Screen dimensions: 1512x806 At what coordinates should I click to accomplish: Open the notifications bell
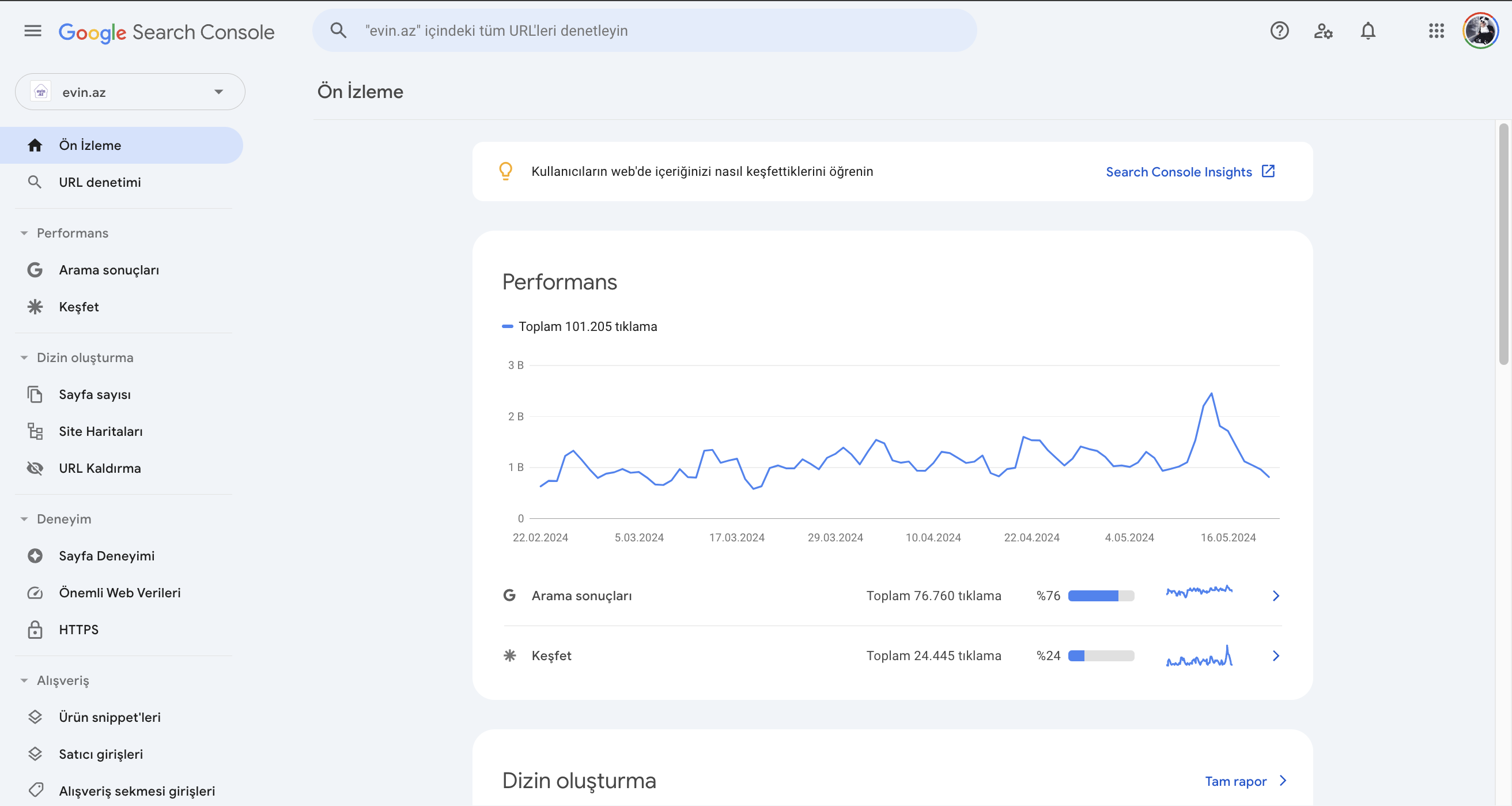pos(1368,31)
